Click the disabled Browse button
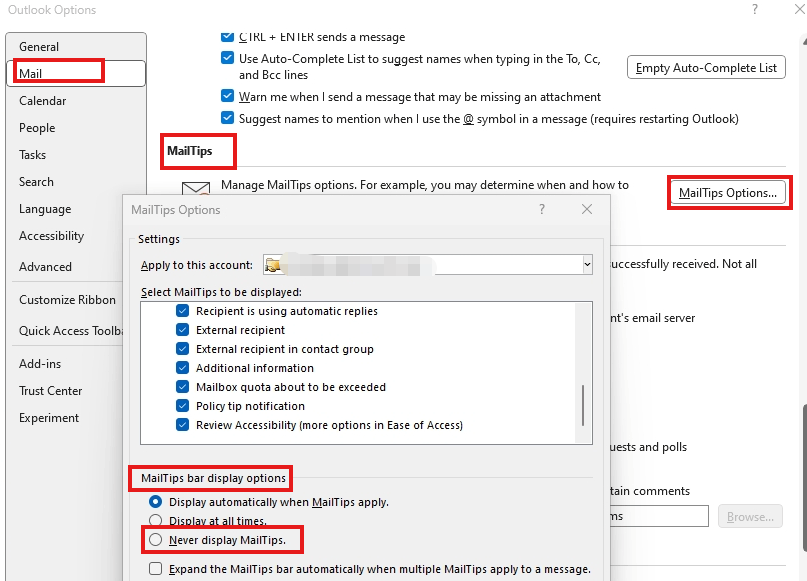 (x=750, y=516)
